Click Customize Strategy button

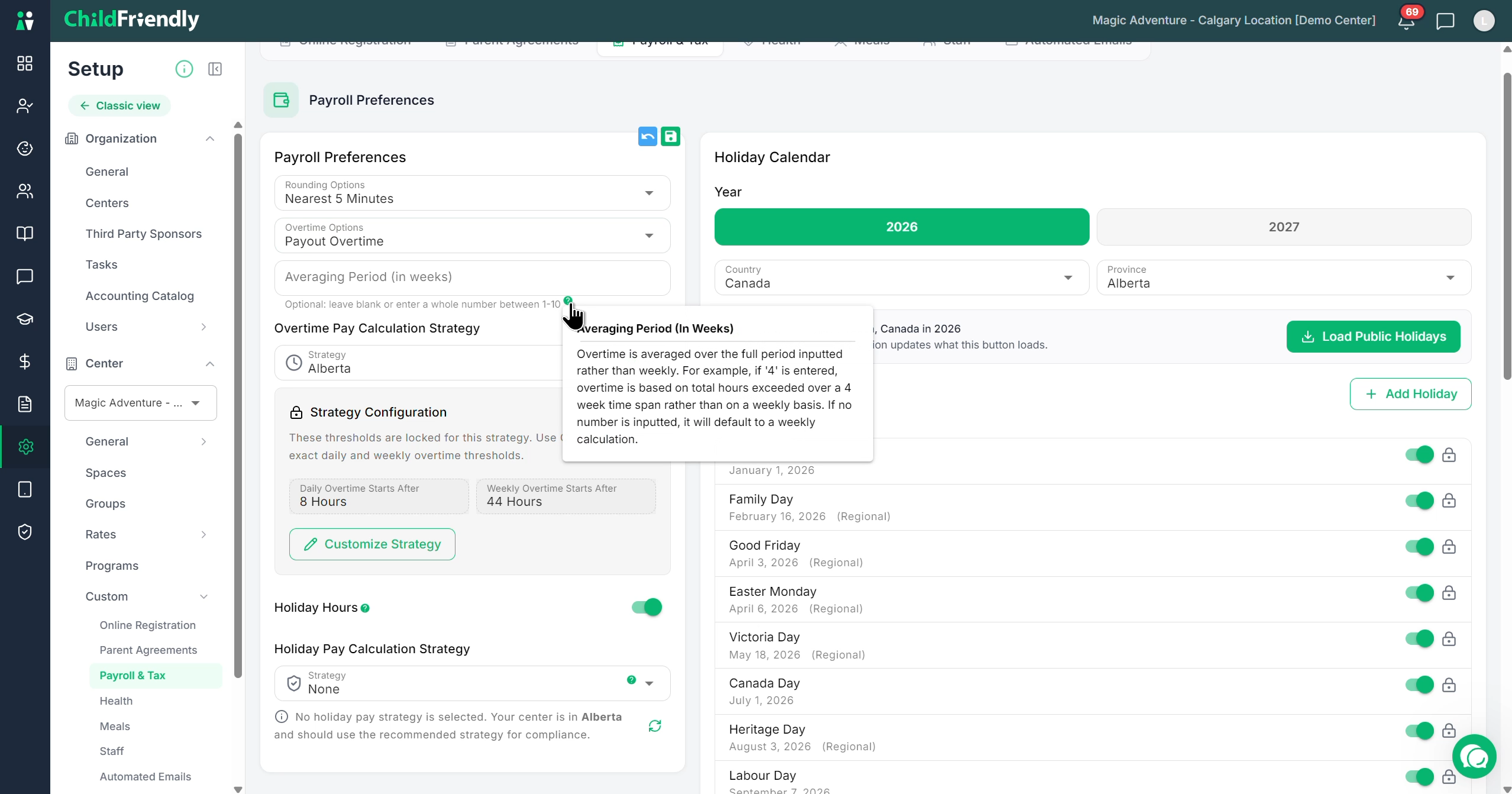pos(372,544)
